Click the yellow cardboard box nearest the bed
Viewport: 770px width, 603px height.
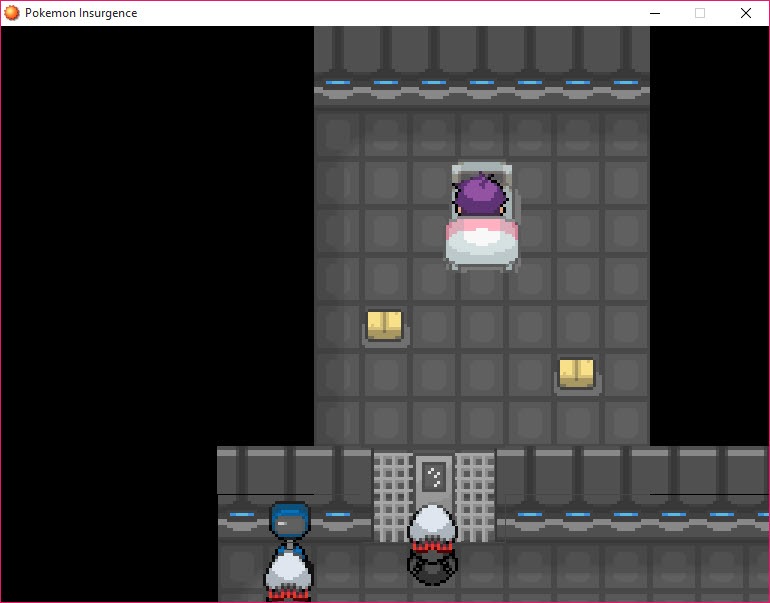click(x=385, y=325)
